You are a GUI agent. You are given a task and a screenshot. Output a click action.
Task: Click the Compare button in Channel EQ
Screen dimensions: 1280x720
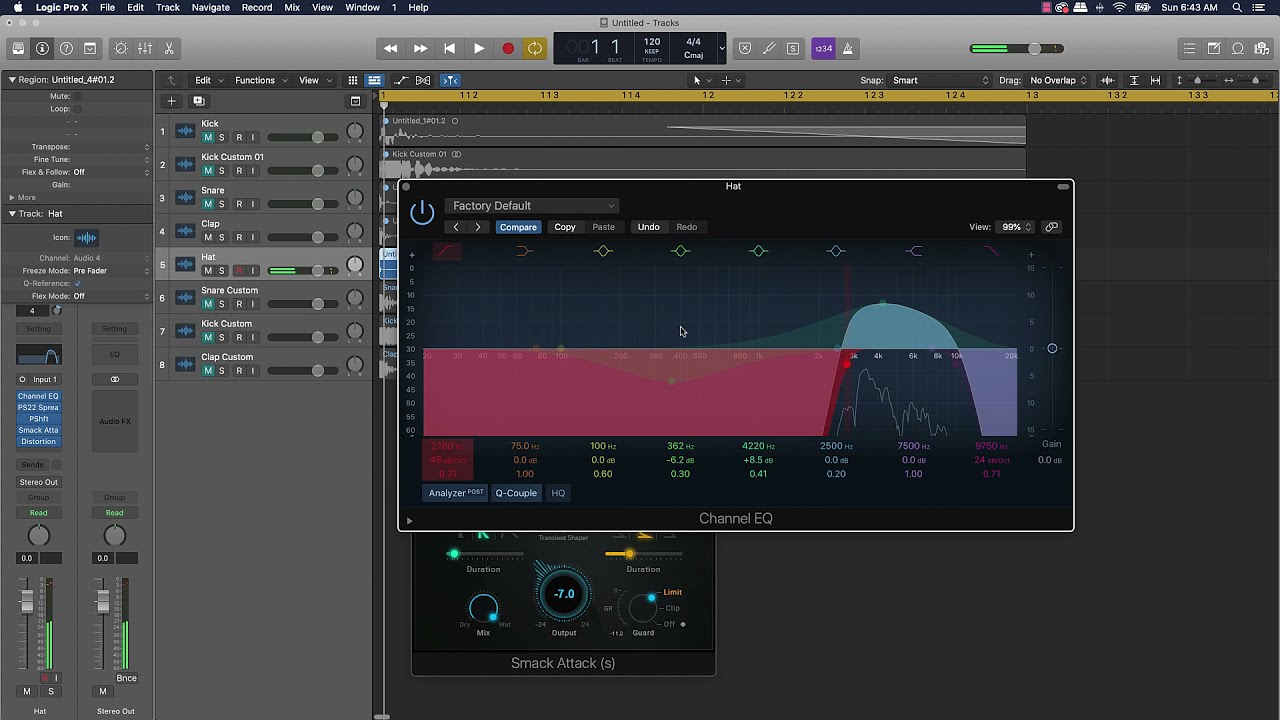tap(518, 227)
